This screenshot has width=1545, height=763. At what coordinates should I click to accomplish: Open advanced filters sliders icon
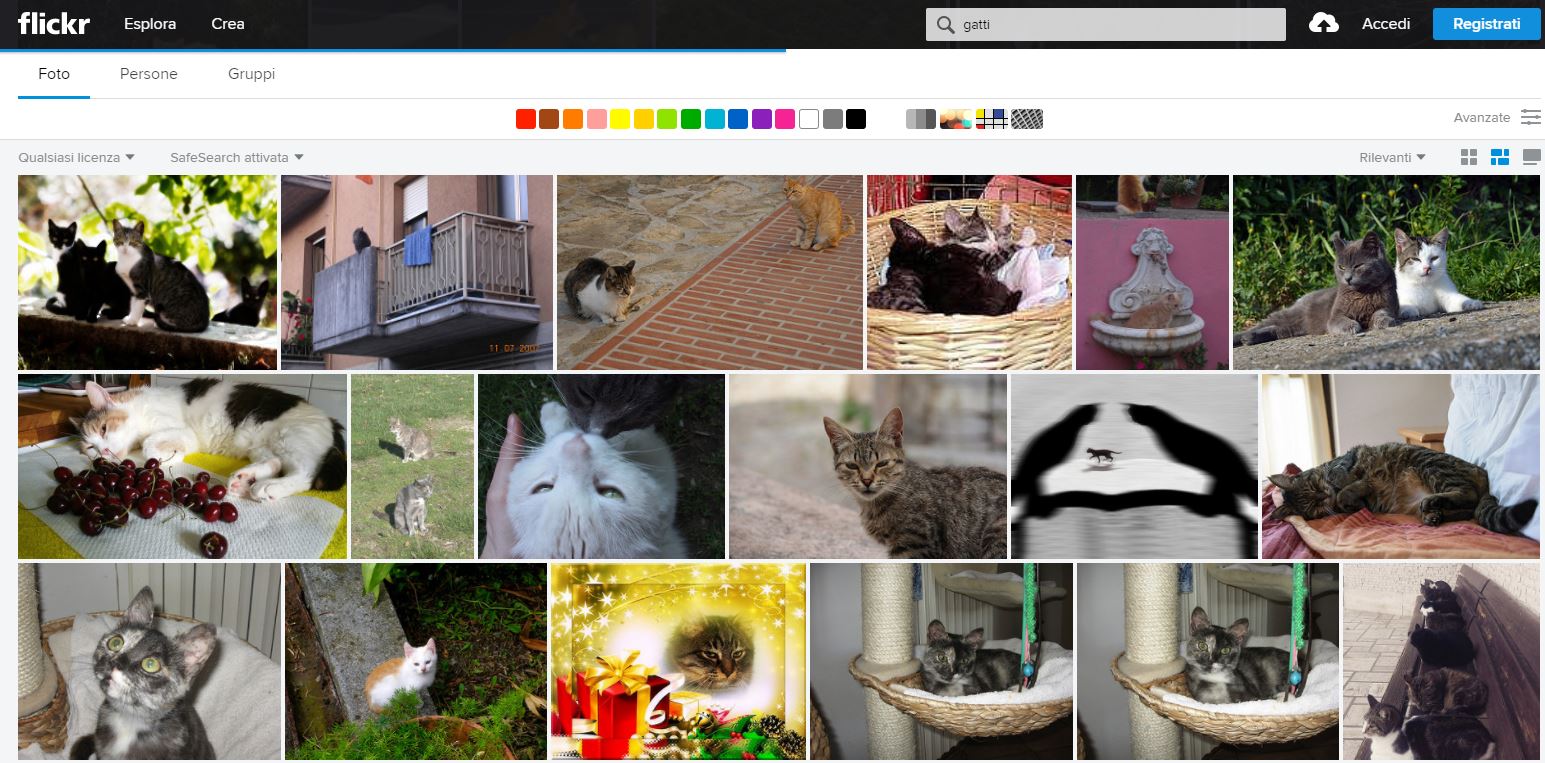coord(1530,117)
